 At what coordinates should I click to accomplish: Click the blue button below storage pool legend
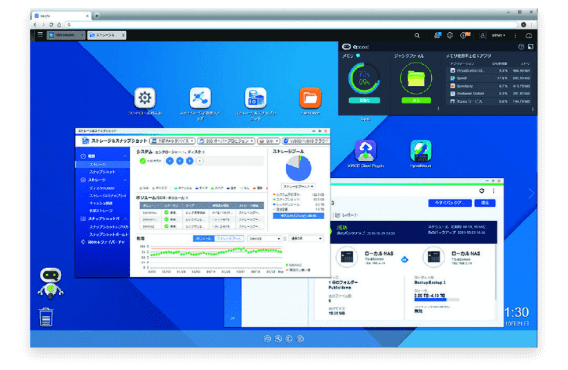pos(298,216)
